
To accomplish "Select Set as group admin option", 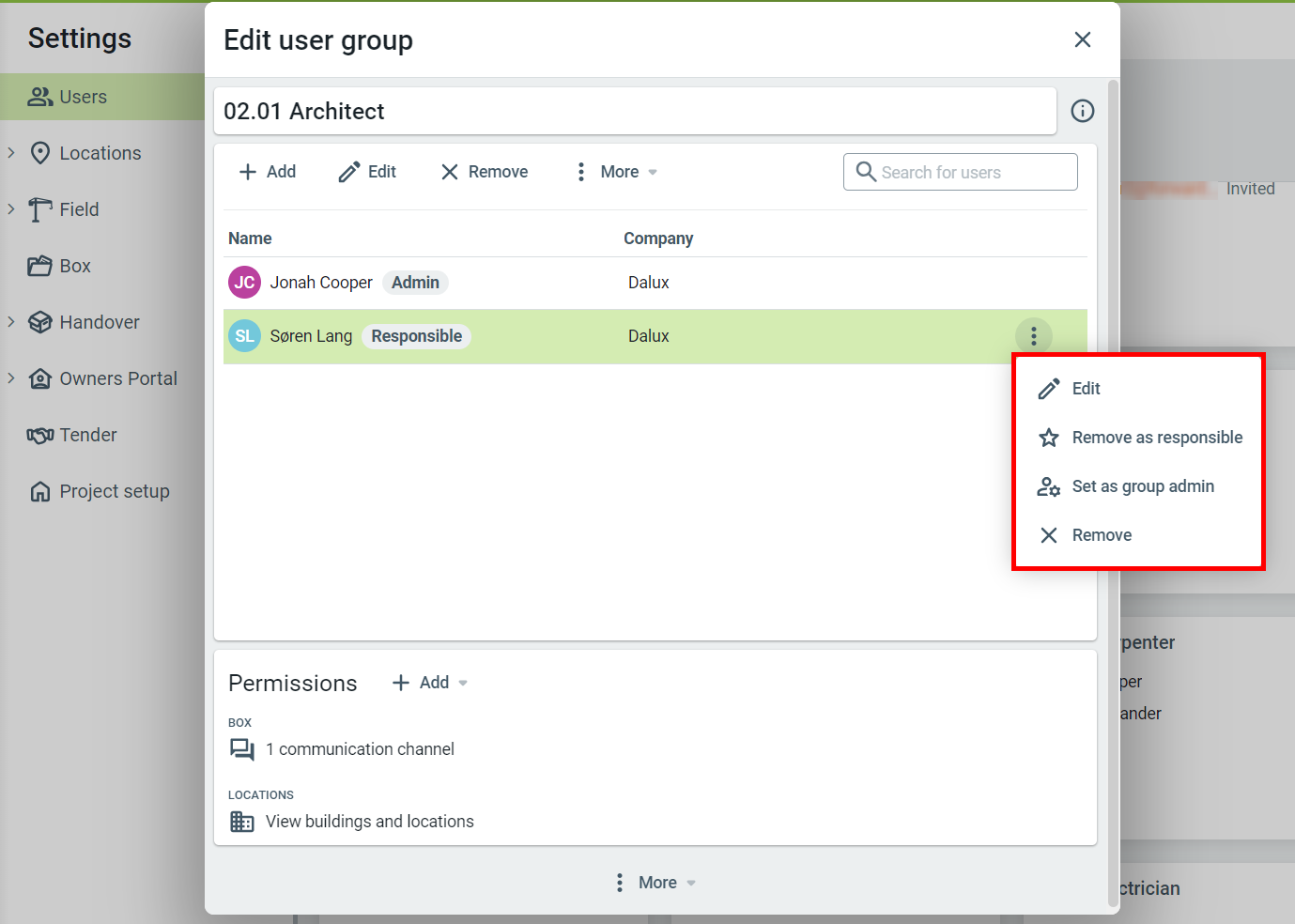I will pos(1142,486).
